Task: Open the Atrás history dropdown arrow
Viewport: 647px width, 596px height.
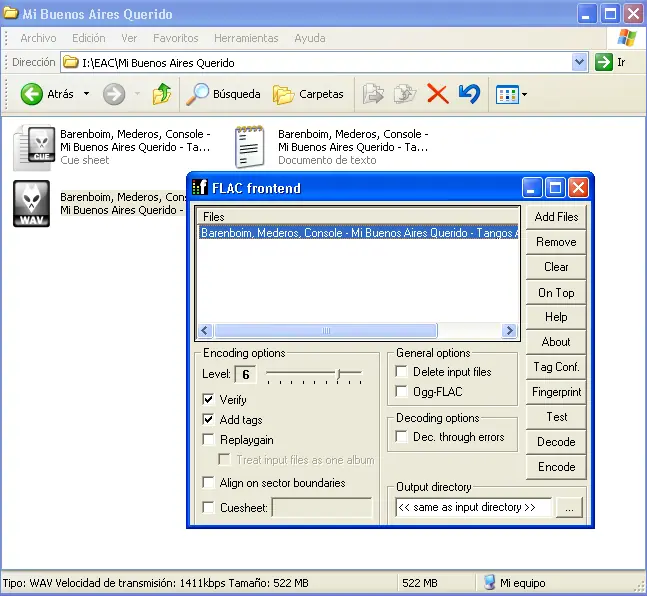Action: click(86, 94)
